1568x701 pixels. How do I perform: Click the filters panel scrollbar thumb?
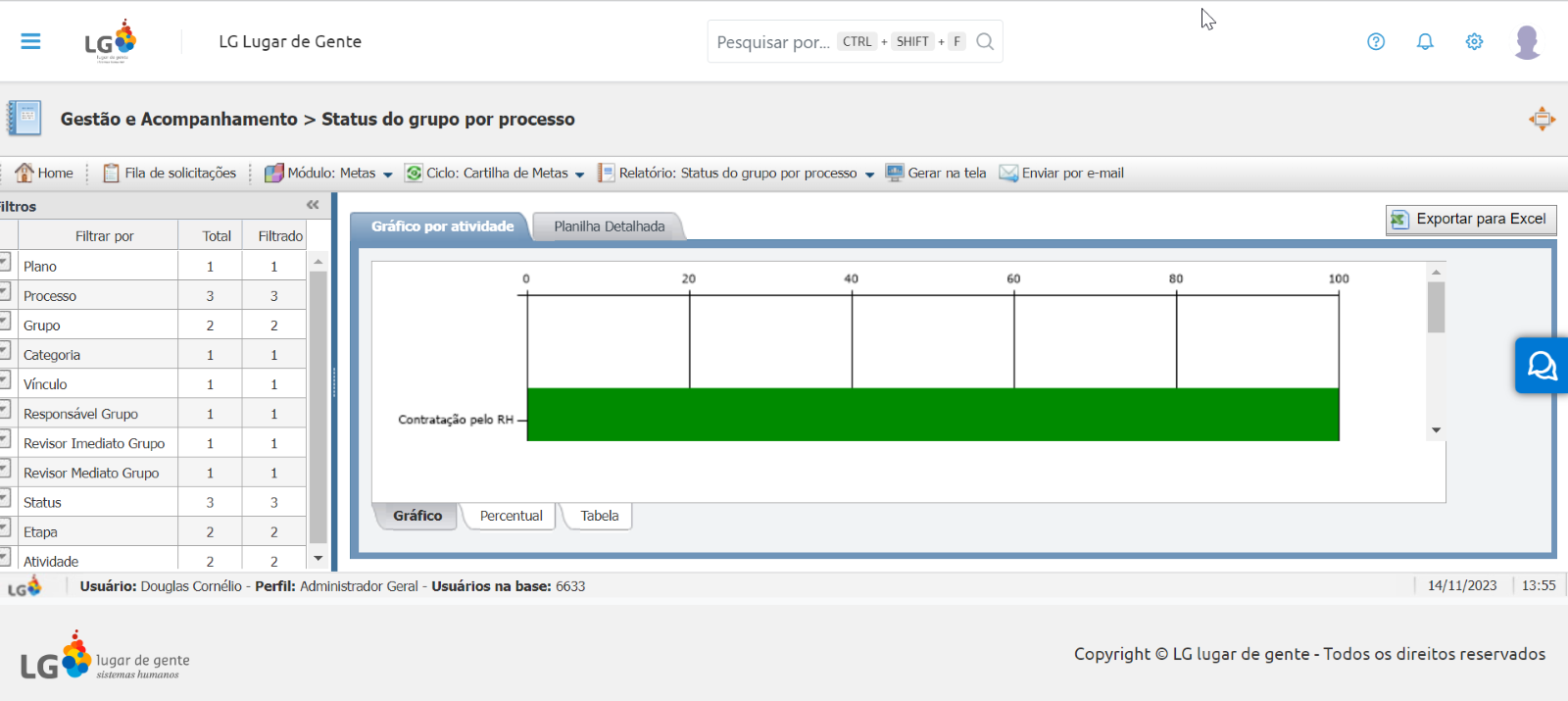tap(318, 407)
